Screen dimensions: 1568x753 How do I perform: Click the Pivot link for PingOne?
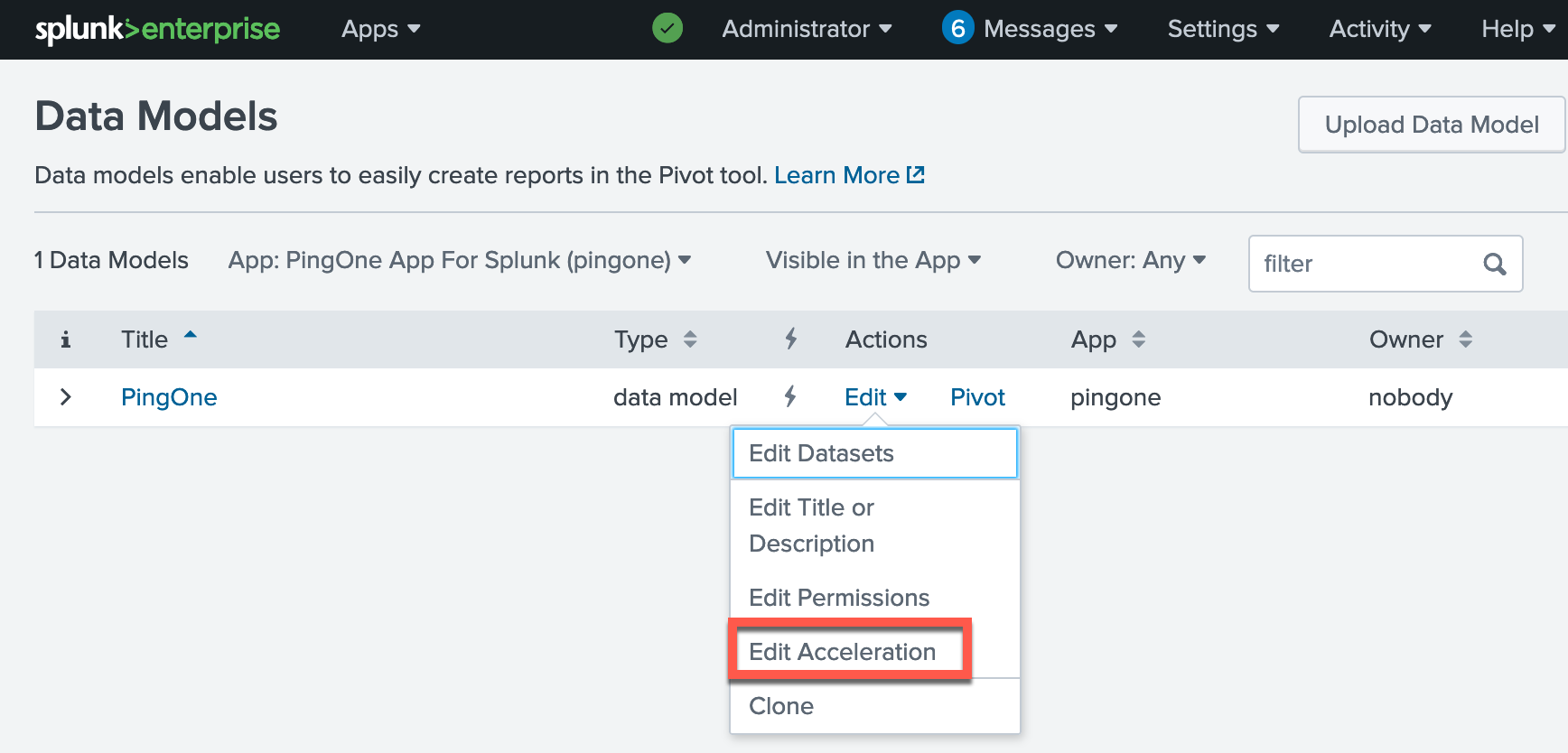[x=977, y=397]
